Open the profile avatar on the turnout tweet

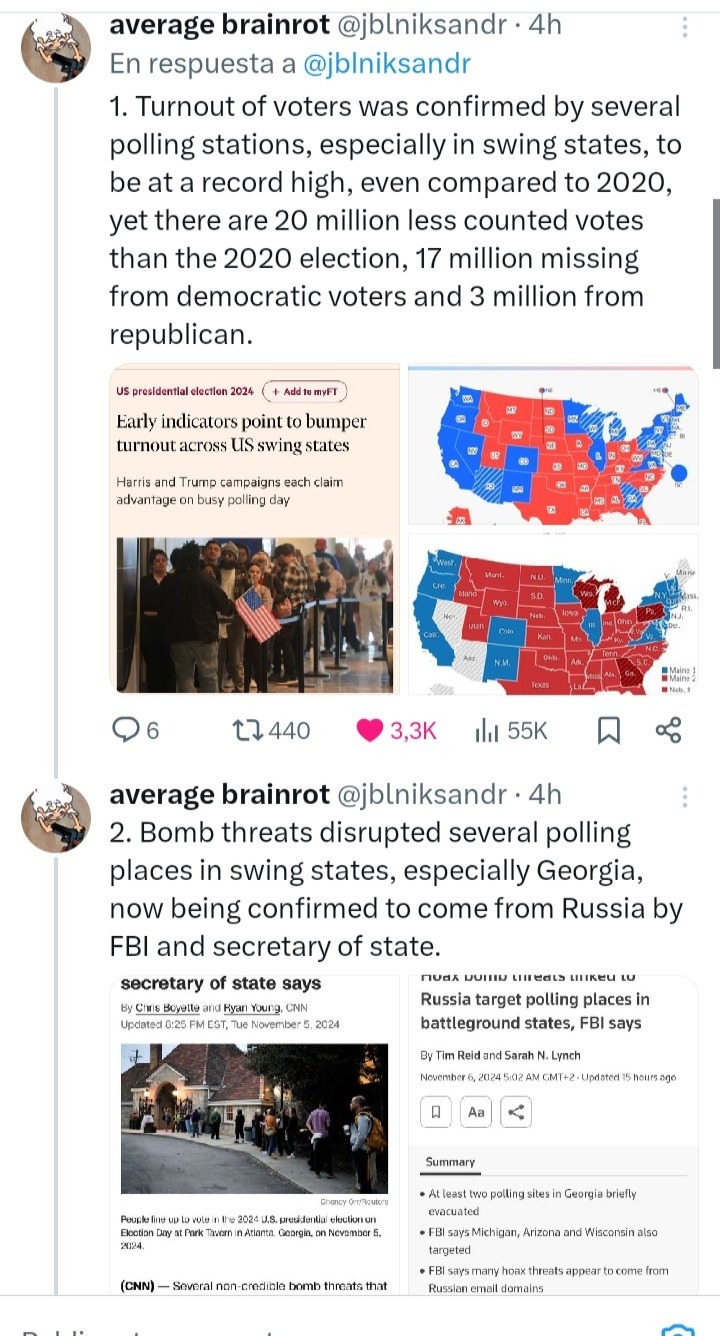56,49
